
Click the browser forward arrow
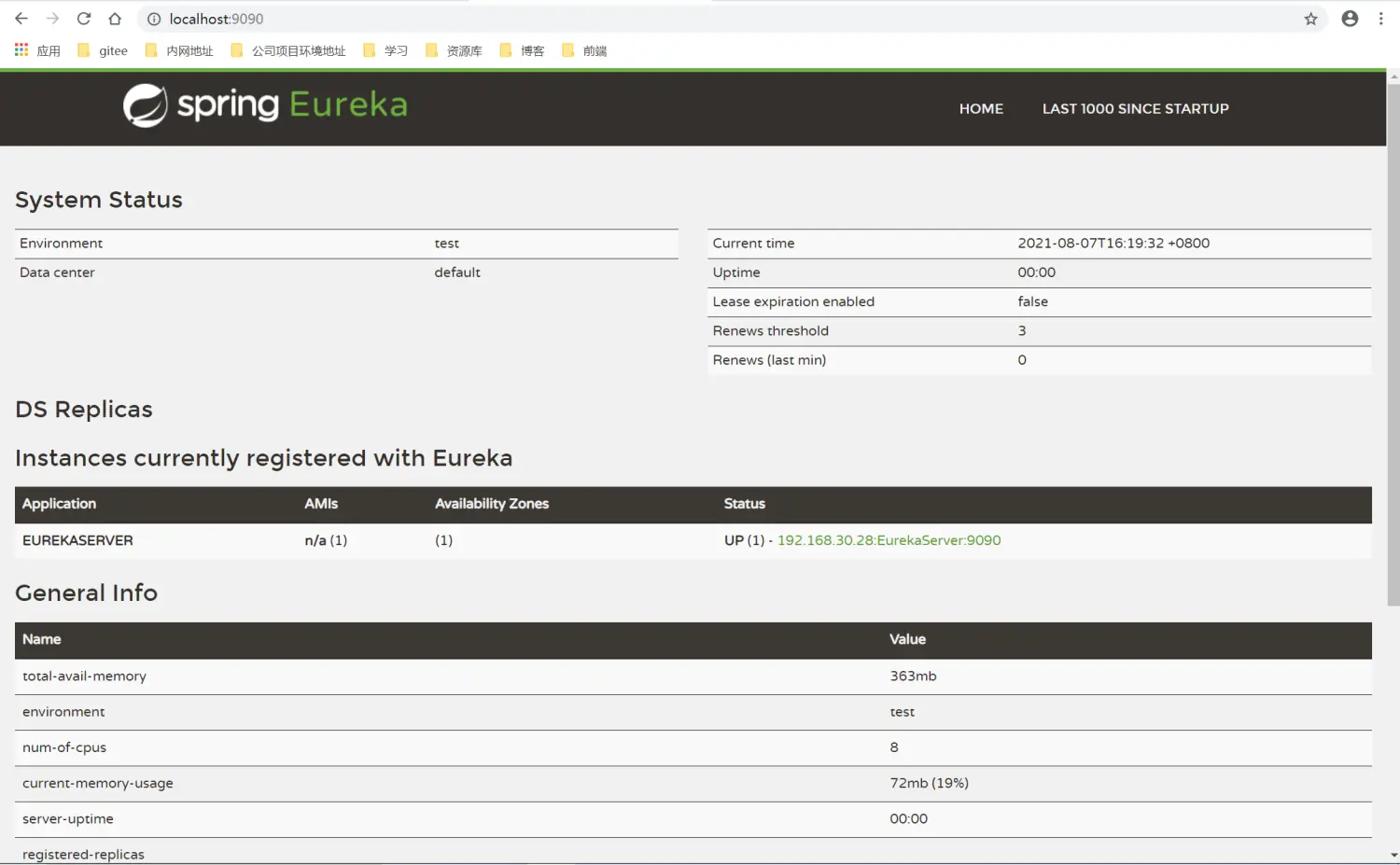[x=52, y=19]
